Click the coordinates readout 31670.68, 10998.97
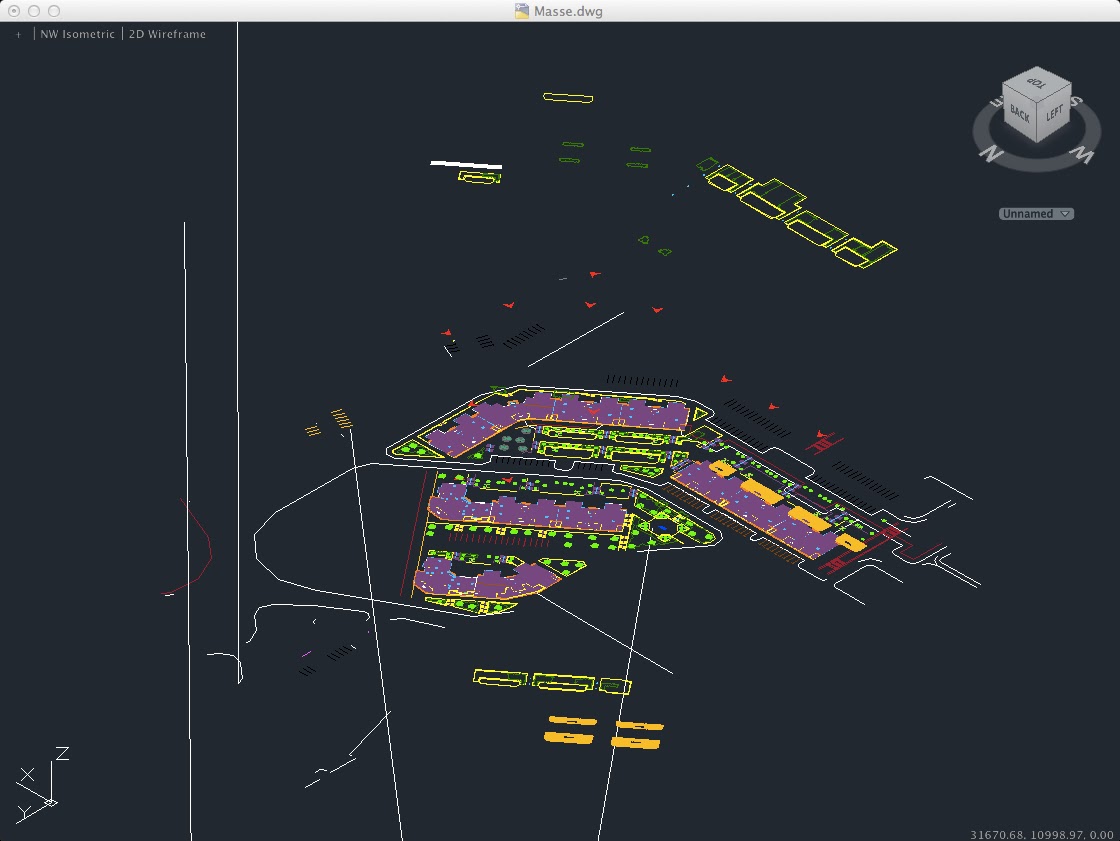Screen dimensions: 1120x841 pos(1041,834)
